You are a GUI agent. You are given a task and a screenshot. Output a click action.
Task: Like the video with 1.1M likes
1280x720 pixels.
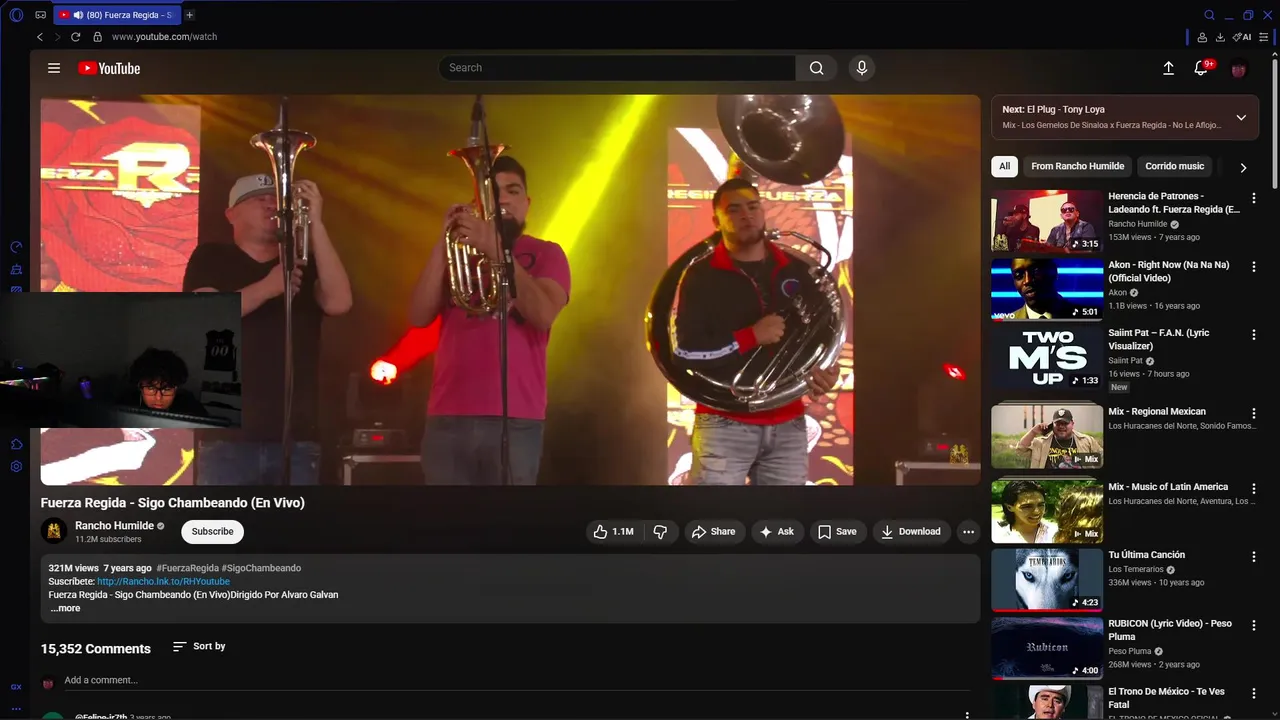coord(614,532)
